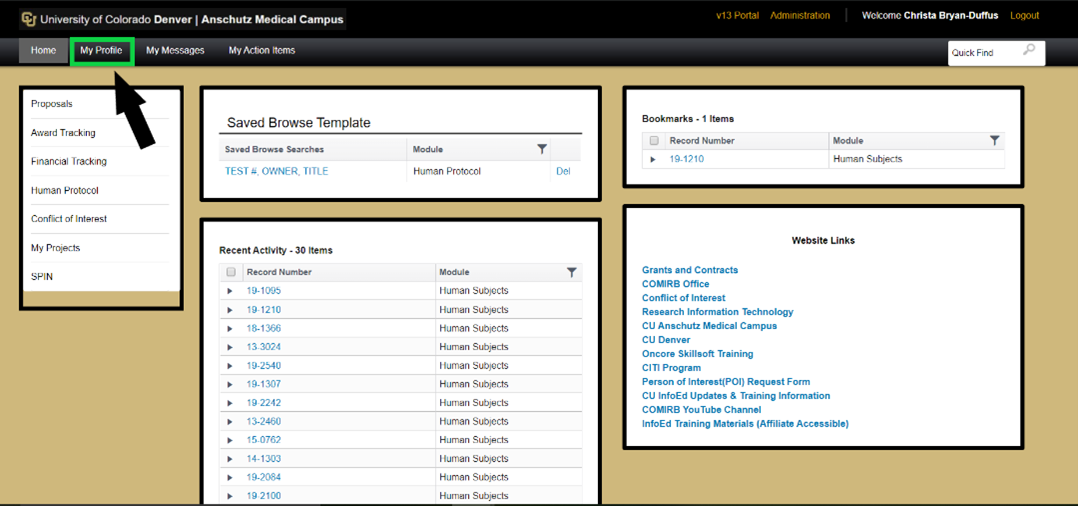Click filter icon in Bookmarks table
This screenshot has width=1078, height=506.
point(994,141)
